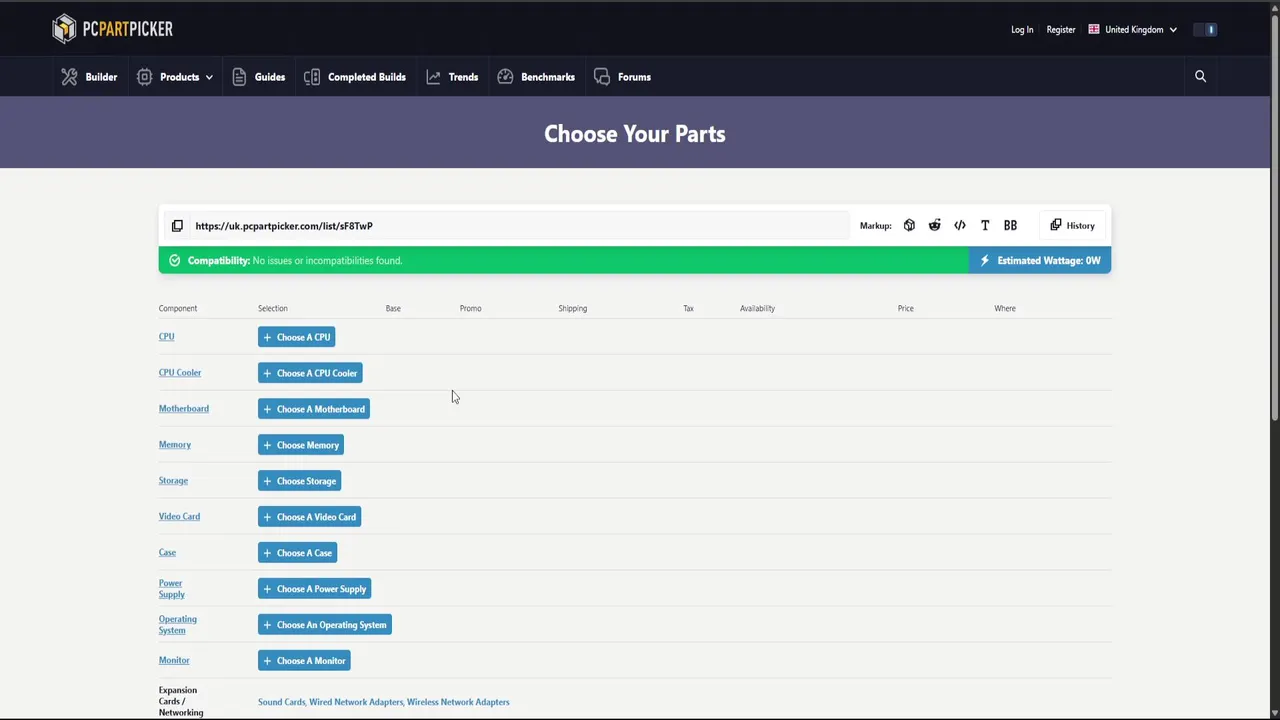
Task: Open the CPU component link
Action: click(x=166, y=337)
